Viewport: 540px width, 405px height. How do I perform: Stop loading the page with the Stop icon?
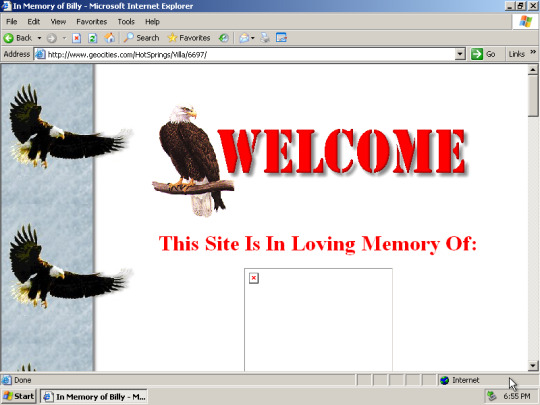pyautogui.click(x=76, y=38)
